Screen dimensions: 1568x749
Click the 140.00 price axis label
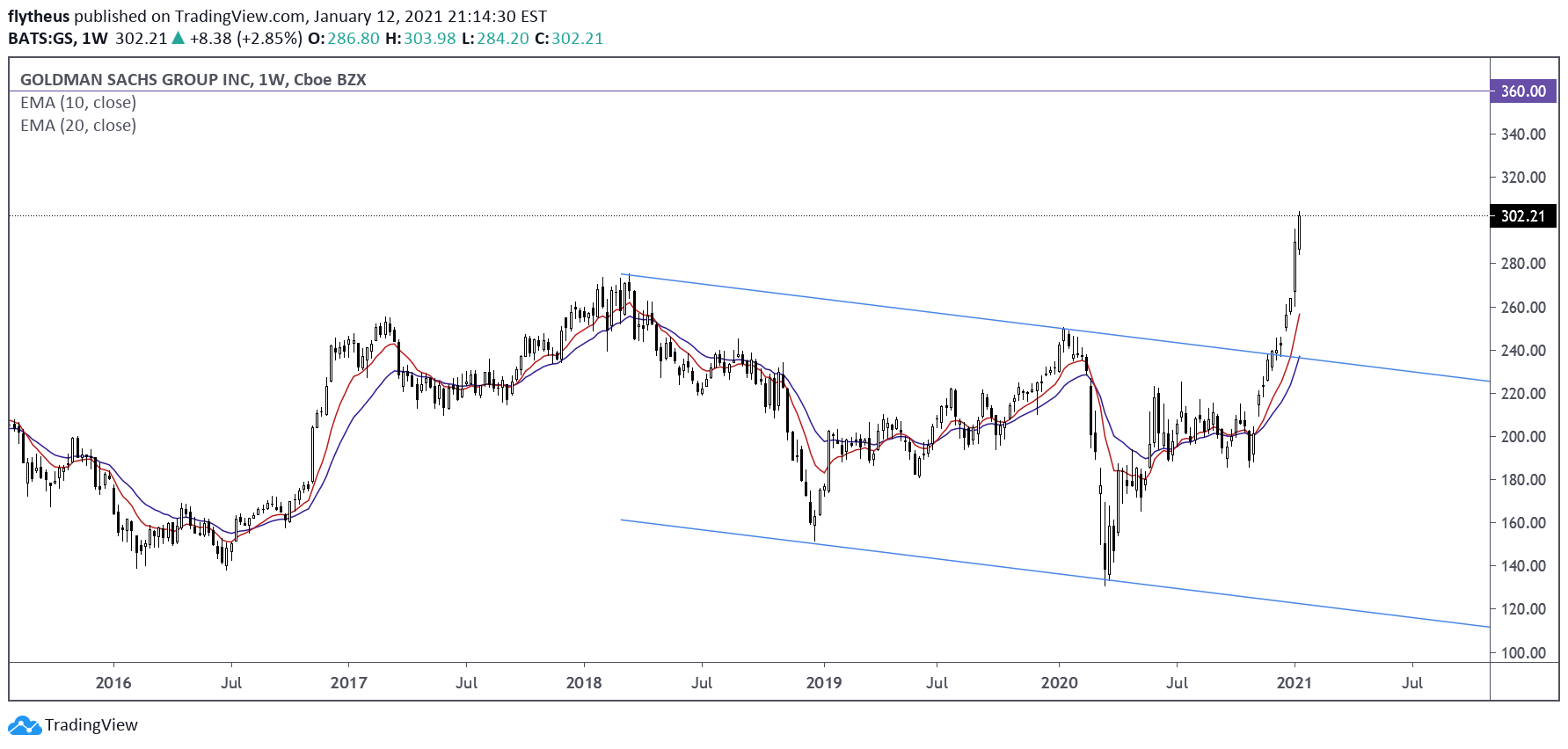[x=1523, y=566]
